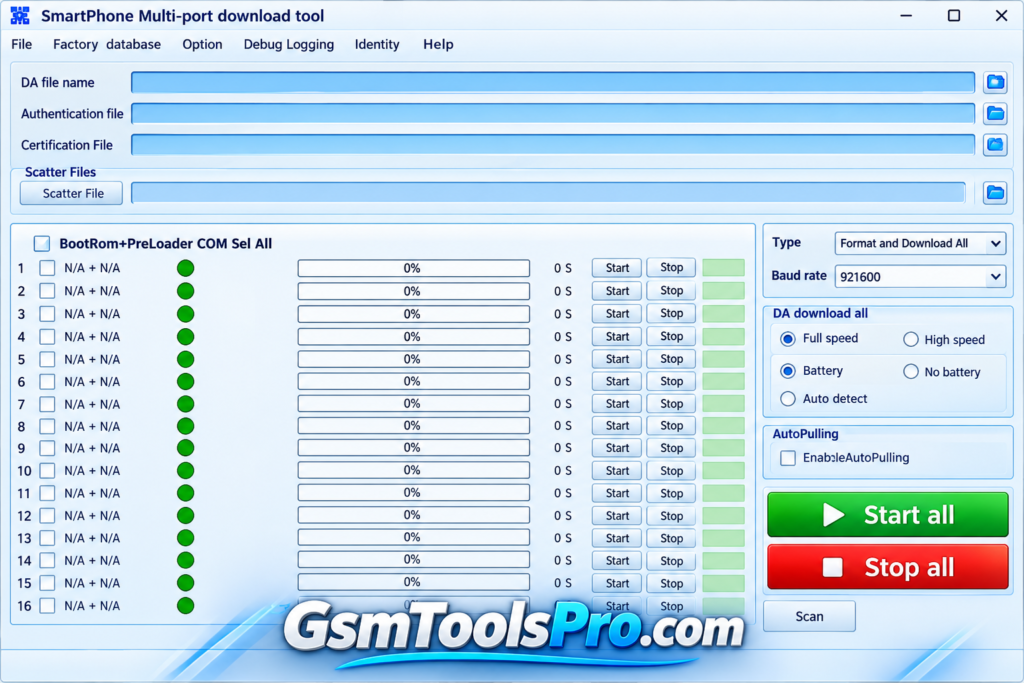Click the Scan button
Screen dimensions: 1024x683
coord(809,616)
